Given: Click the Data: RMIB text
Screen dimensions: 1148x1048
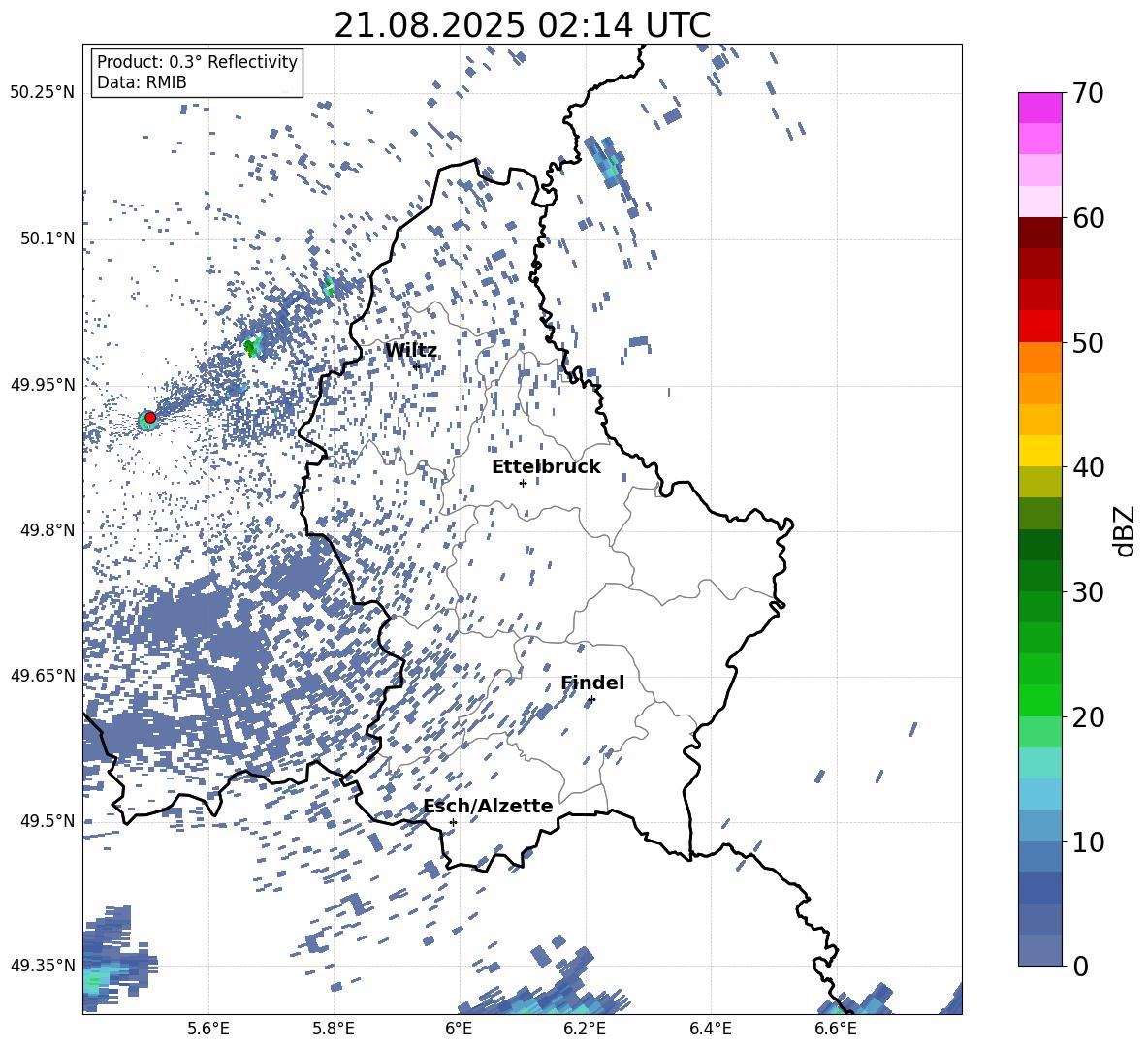Looking at the screenshot, I should pyautogui.click(x=142, y=82).
